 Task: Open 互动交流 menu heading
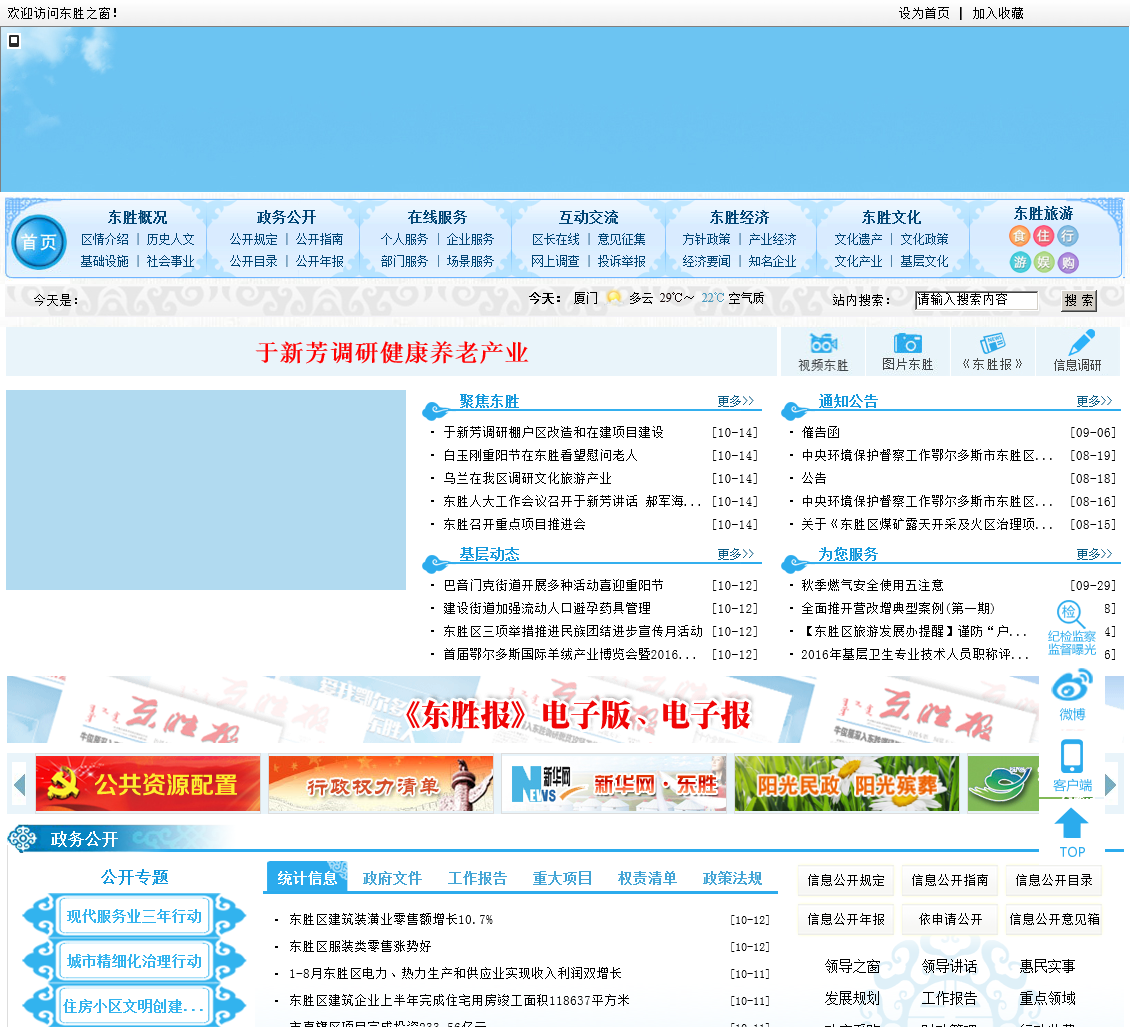(x=589, y=217)
